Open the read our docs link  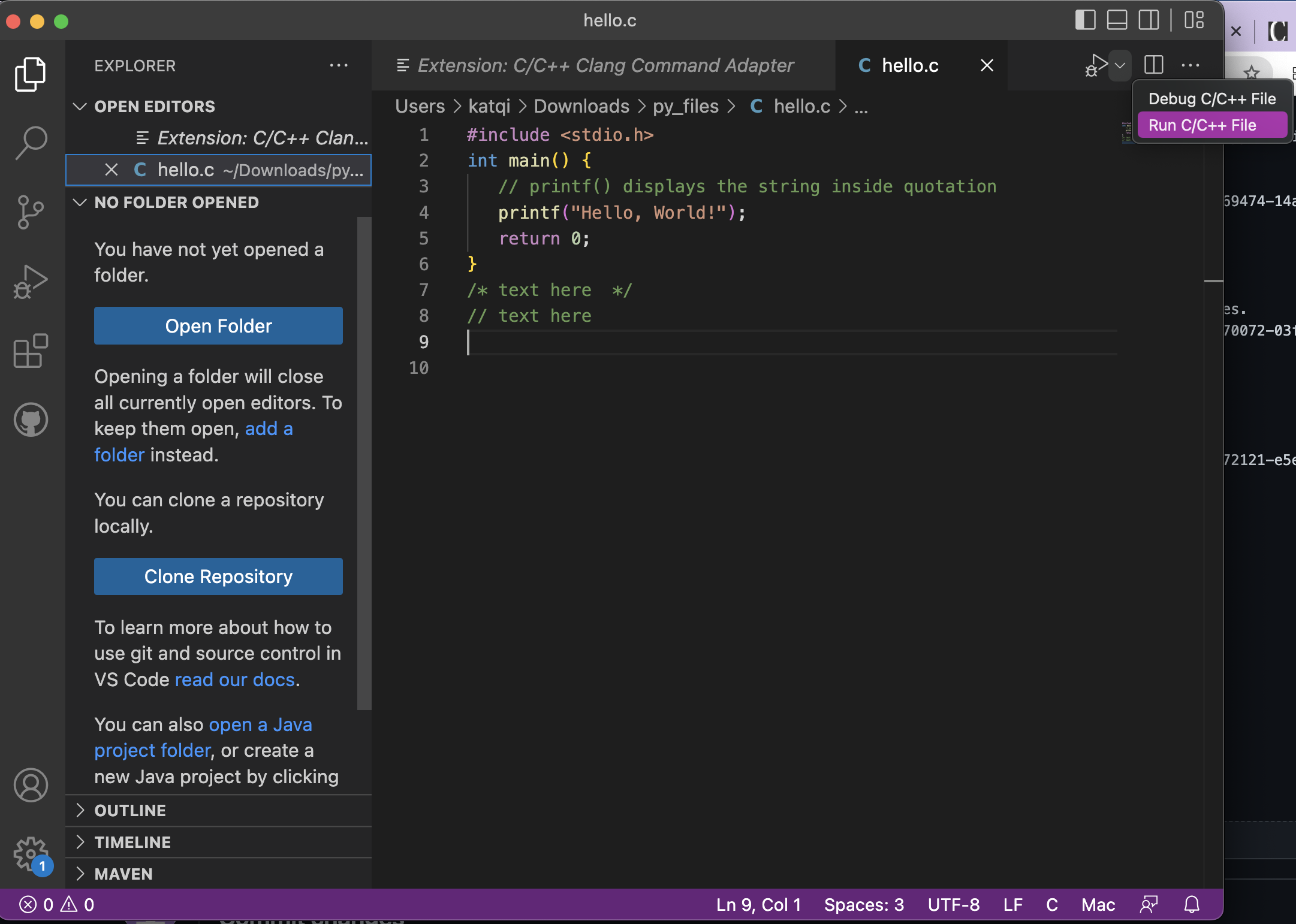point(235,679)
